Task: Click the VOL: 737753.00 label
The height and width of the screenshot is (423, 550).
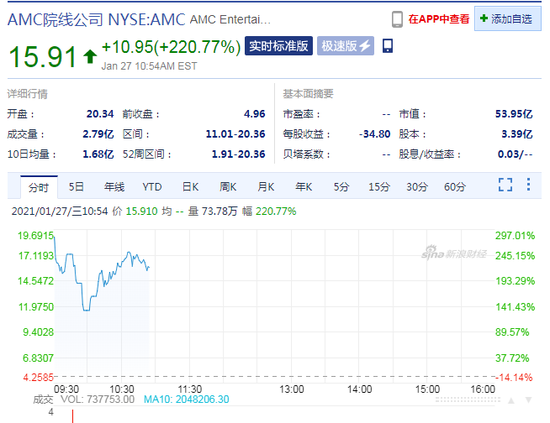Action: tap(98, 399)
